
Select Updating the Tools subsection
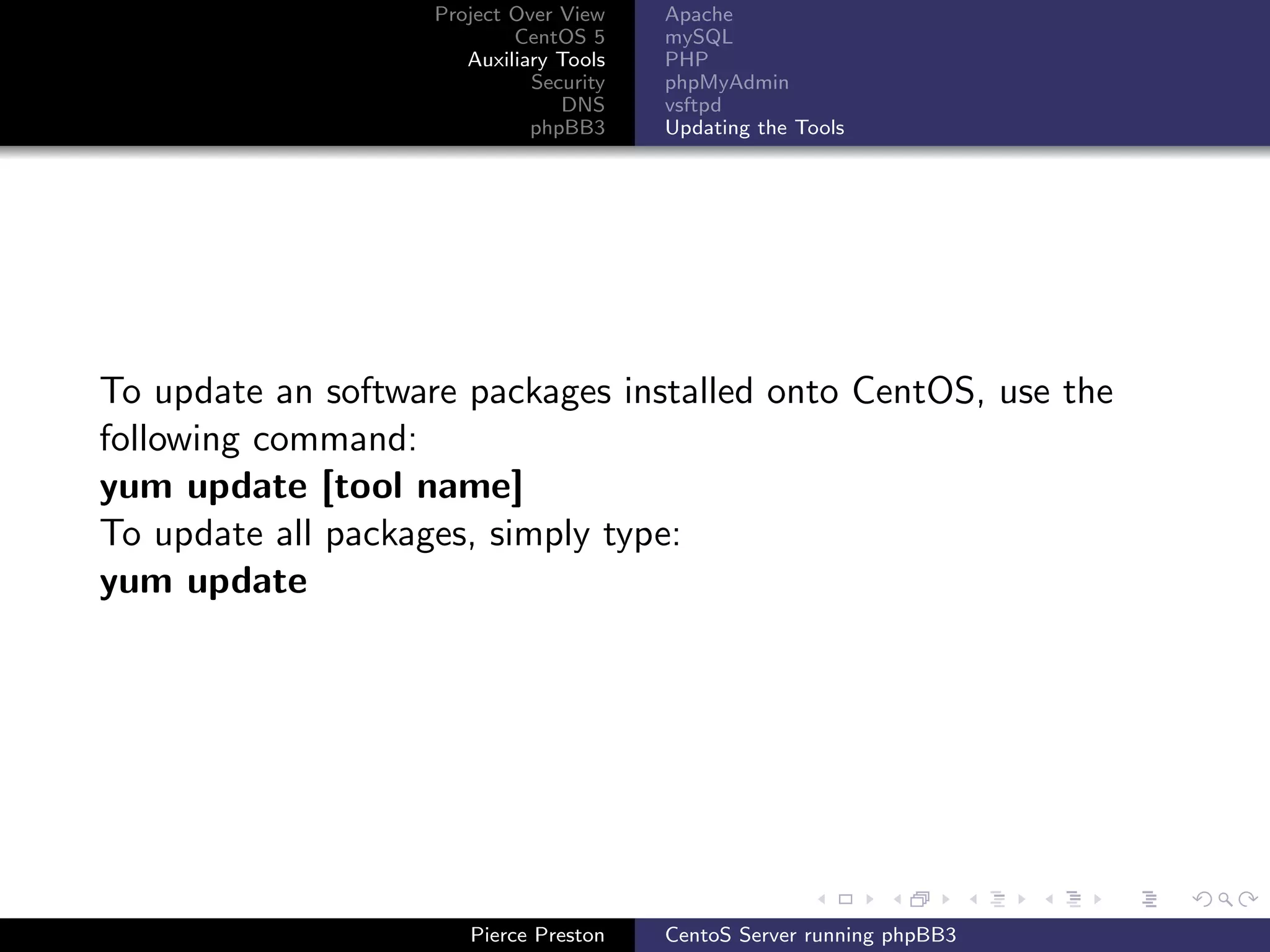755,128
